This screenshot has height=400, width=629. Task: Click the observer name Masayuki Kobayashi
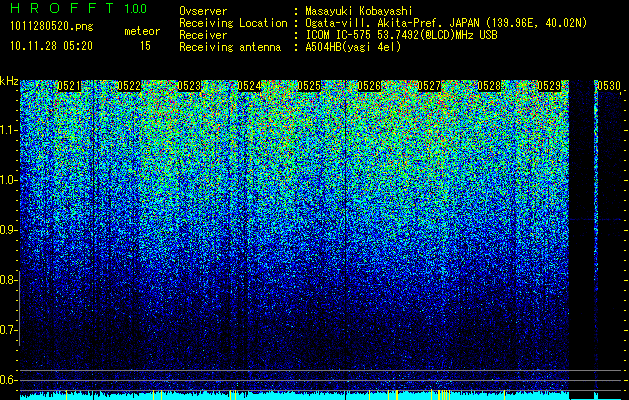[359, 11]
